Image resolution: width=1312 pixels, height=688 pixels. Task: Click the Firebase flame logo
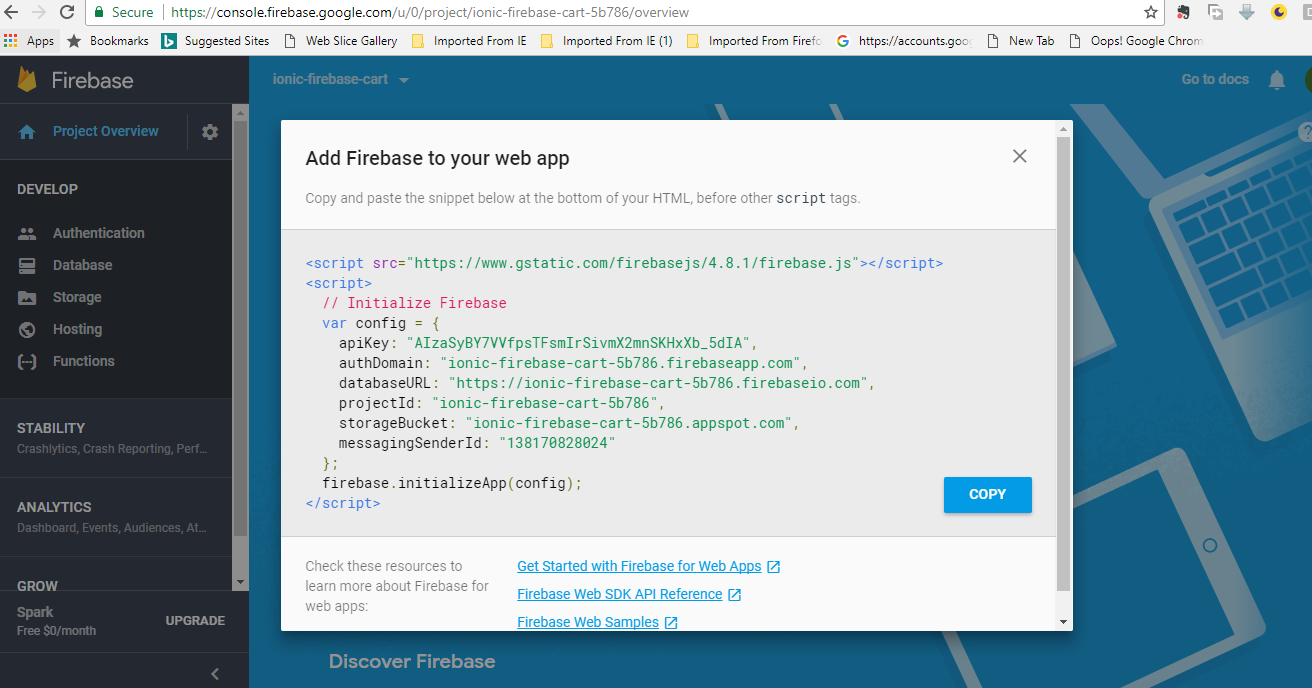[x=28, y=80]
